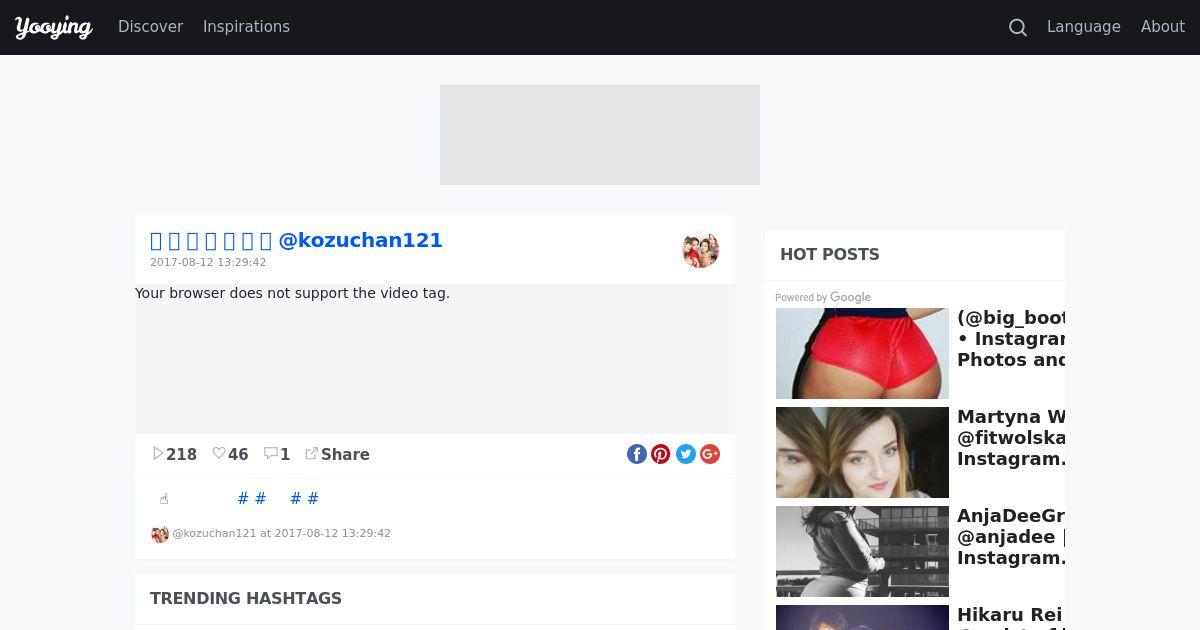Open the search magnifier icon
Screen dimensions: 1200x630
point(1018,28)
